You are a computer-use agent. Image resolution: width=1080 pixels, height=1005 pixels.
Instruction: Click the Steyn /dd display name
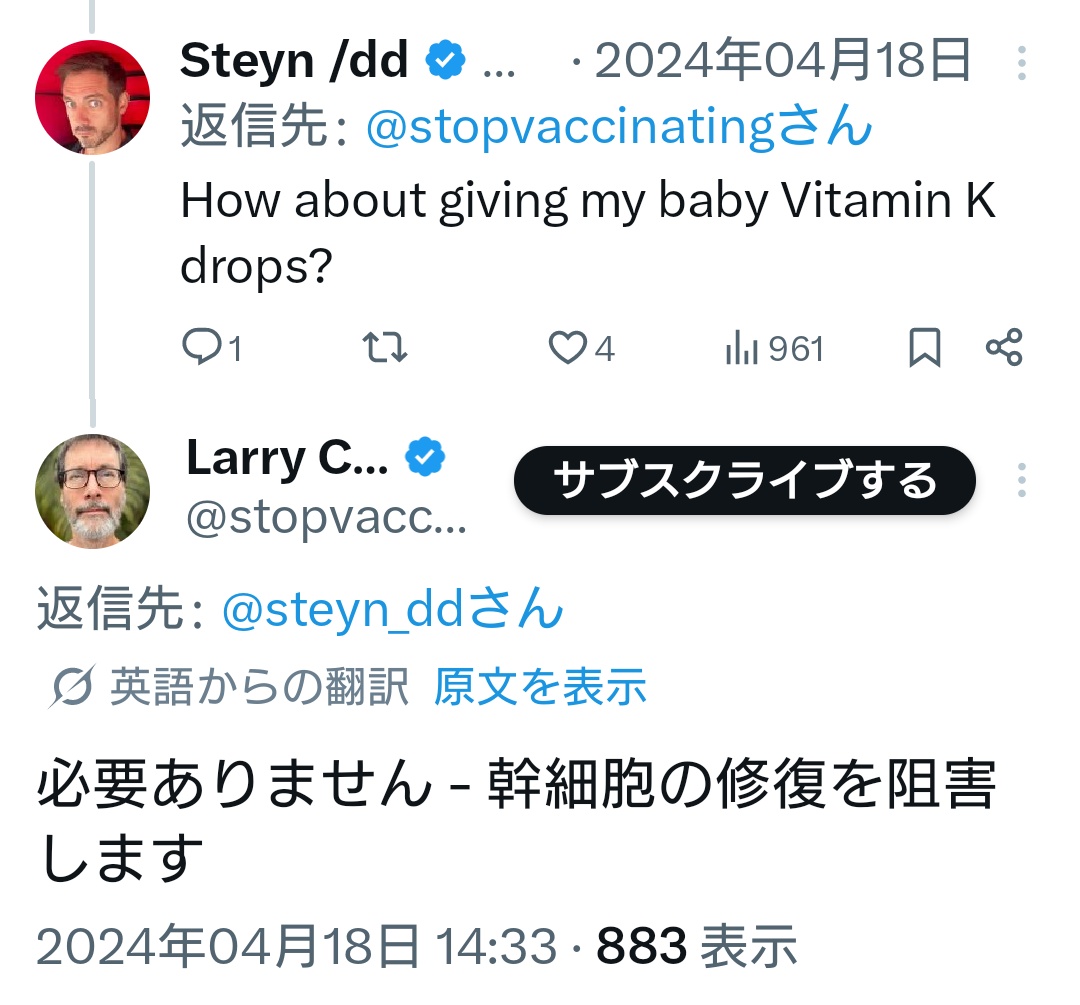(294, 62)
